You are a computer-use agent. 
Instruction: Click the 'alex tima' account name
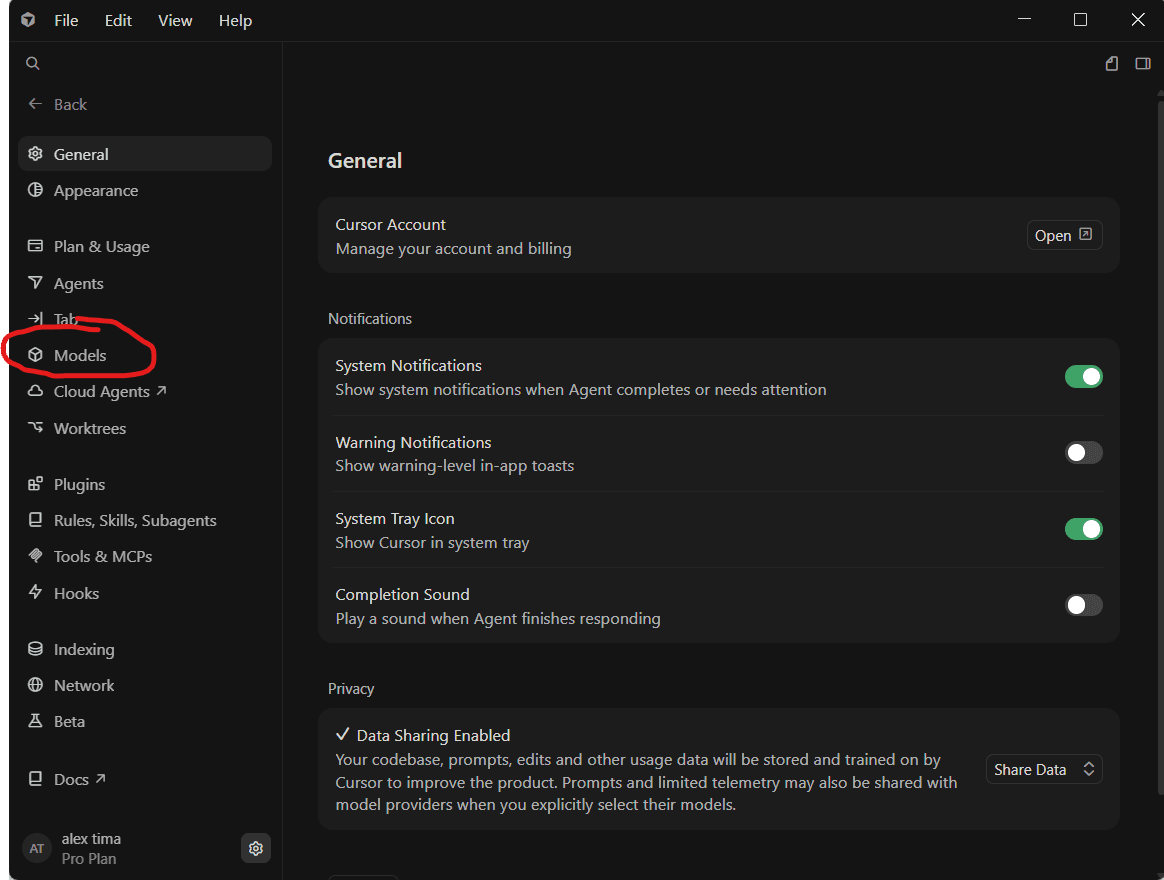tap(91, 838)
